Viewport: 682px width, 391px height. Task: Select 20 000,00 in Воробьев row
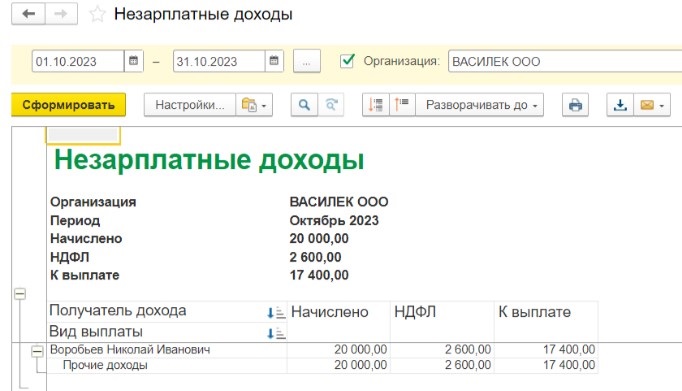[x=361, y=350]
